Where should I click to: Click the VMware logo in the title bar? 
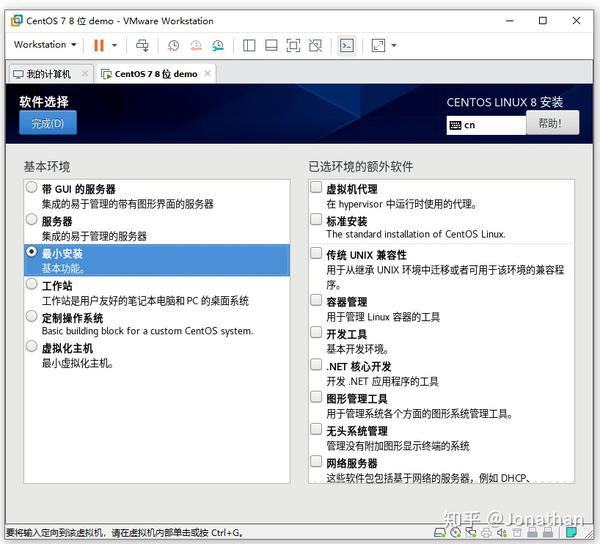(x=16, y=20)
